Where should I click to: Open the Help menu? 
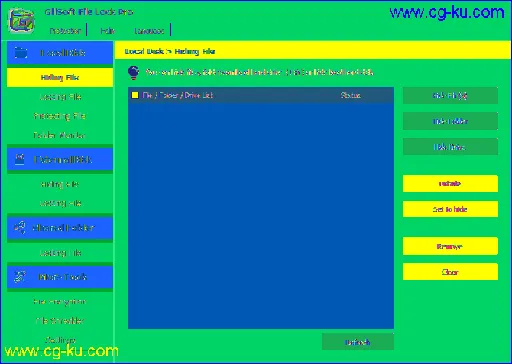point(108,31)
